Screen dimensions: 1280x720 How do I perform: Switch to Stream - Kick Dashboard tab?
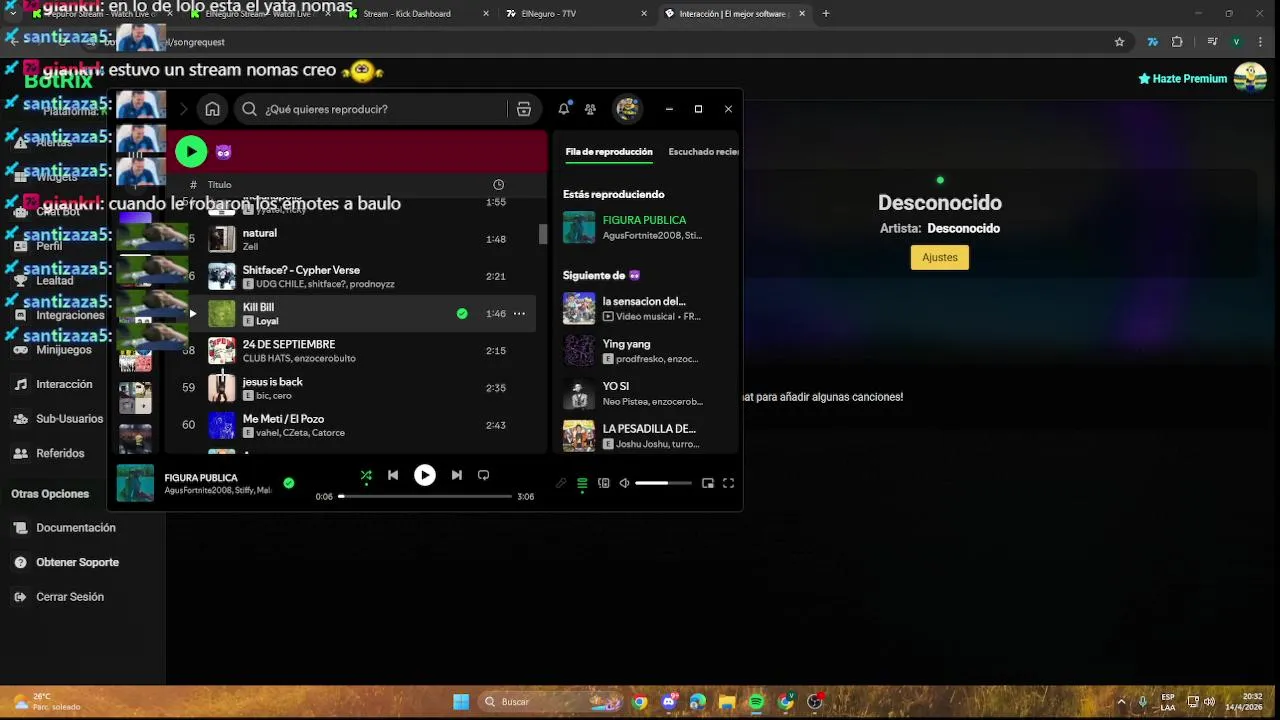(x=418, y=14)
